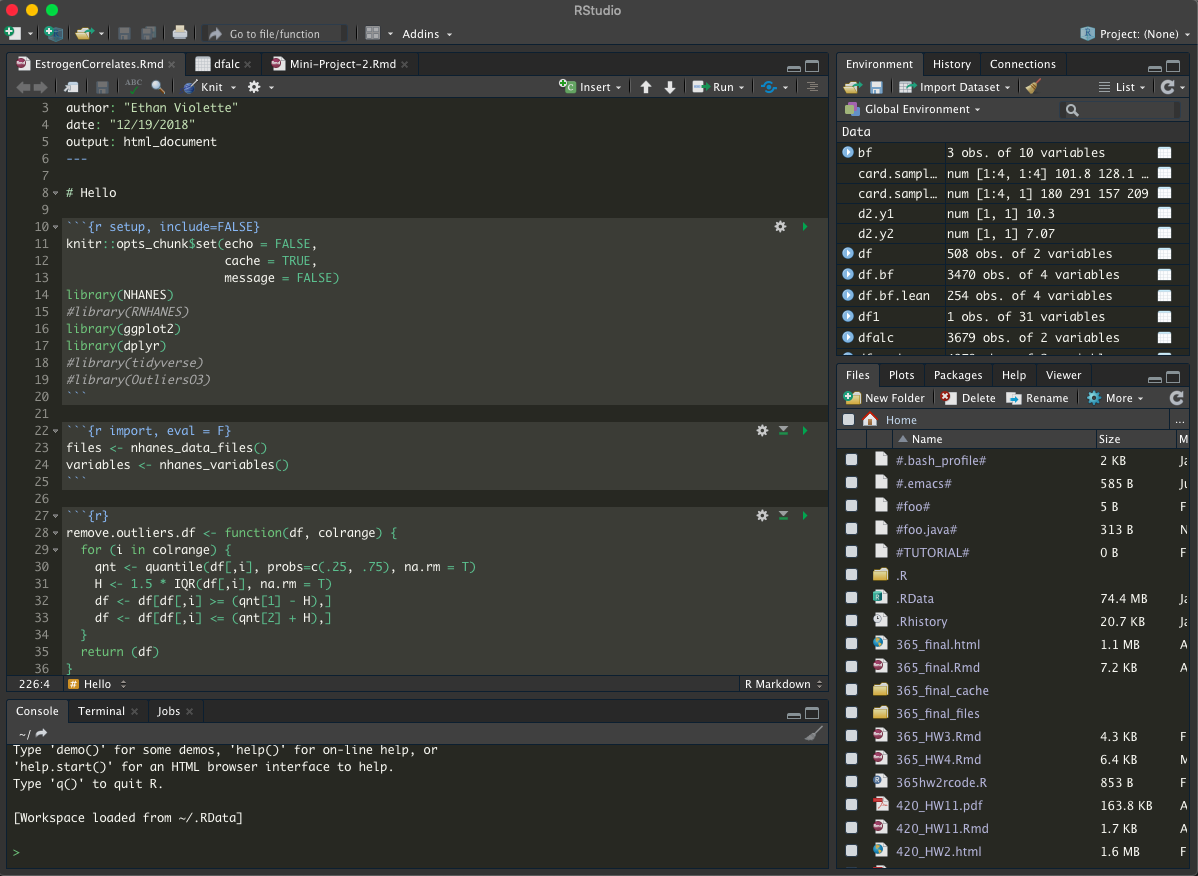Screen dimensions: 1198x876
Task: Click the Create Project icon
Action: [53, 34]
